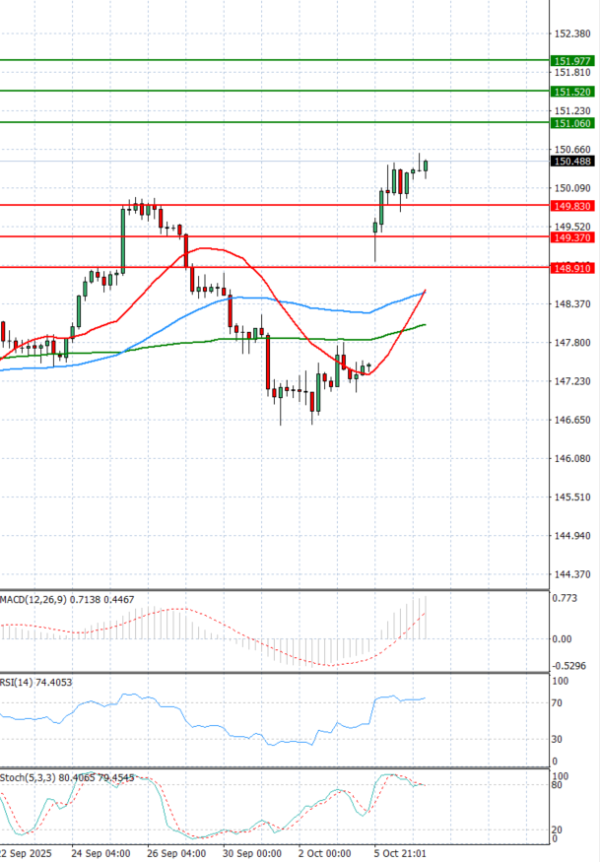This screenshot has height=862, width=600.
Task: Click the 0.773 value on the MACD scale
Action: pyautogui.click(x=565, y=598)
